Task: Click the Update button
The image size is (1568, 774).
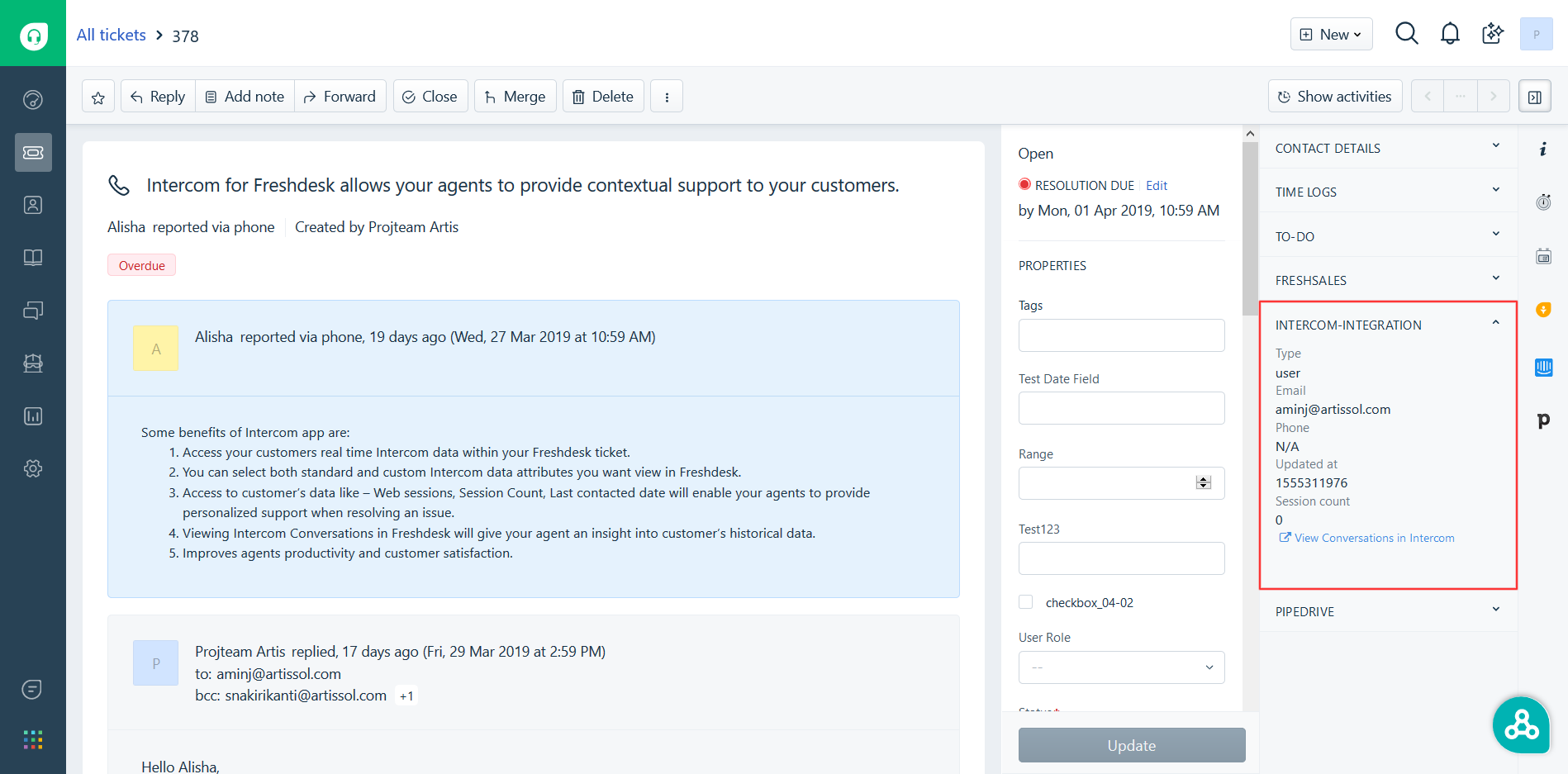Action: [1132, 745]
